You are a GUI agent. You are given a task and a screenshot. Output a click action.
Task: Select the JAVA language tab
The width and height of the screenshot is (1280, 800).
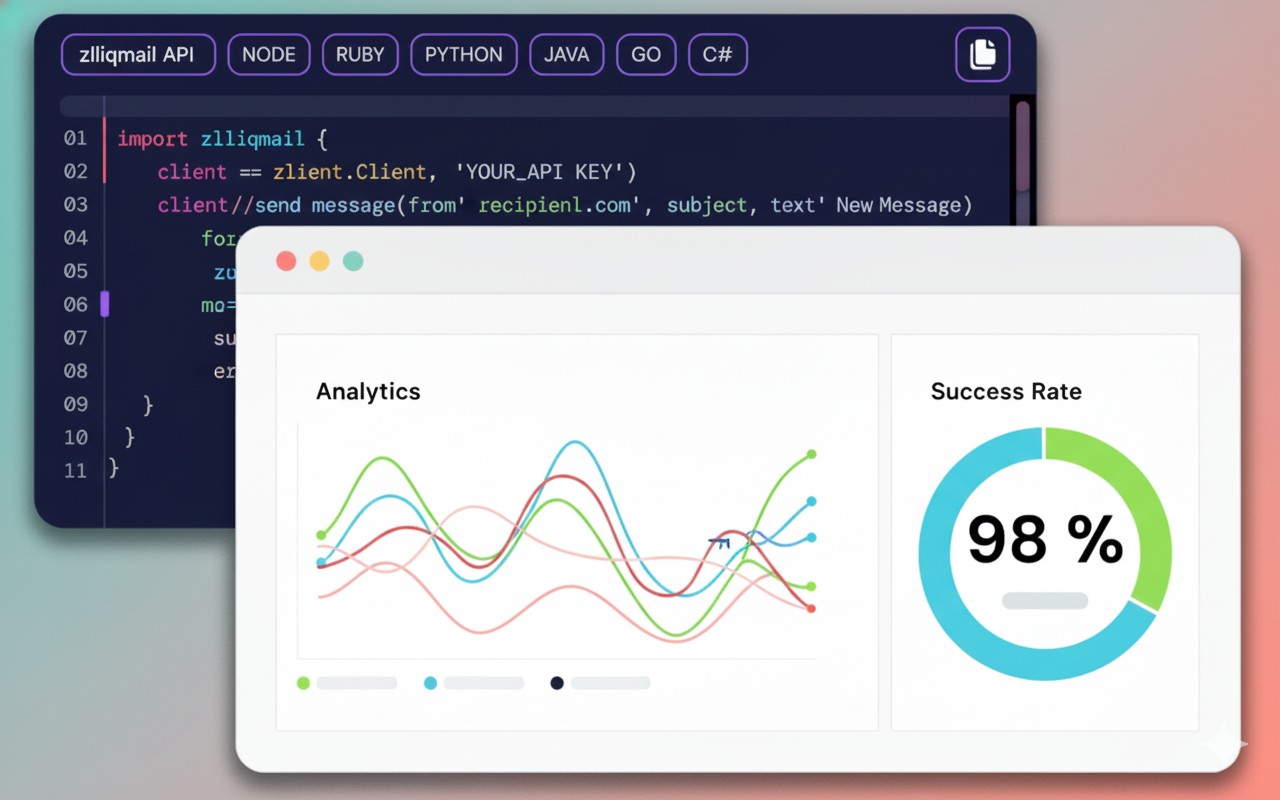point(567,54)
